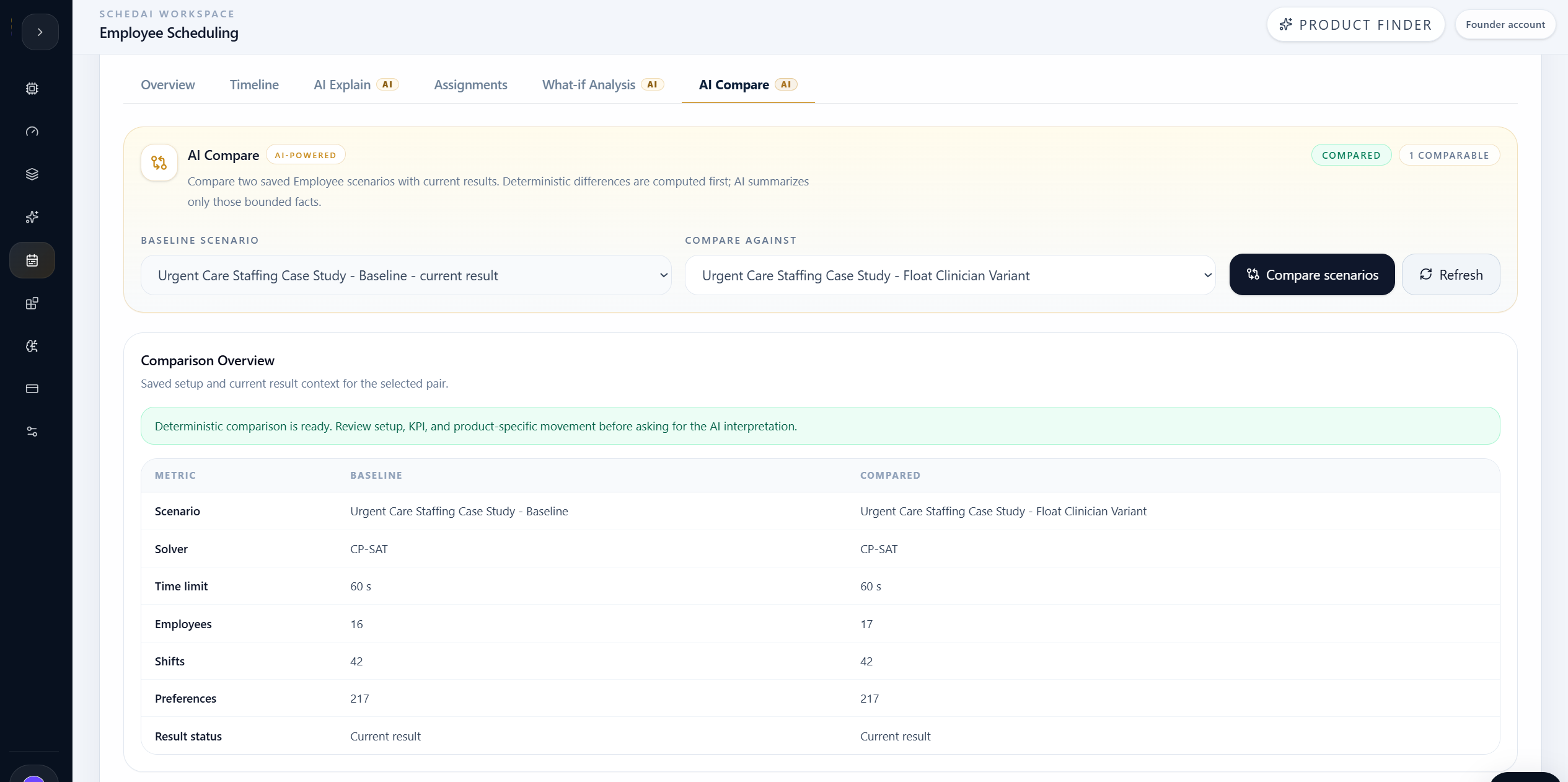Viewport: 1568px width, 782px height.
Task: Open the blocks grid icon in sidebar
Action: tap(32, 303)
